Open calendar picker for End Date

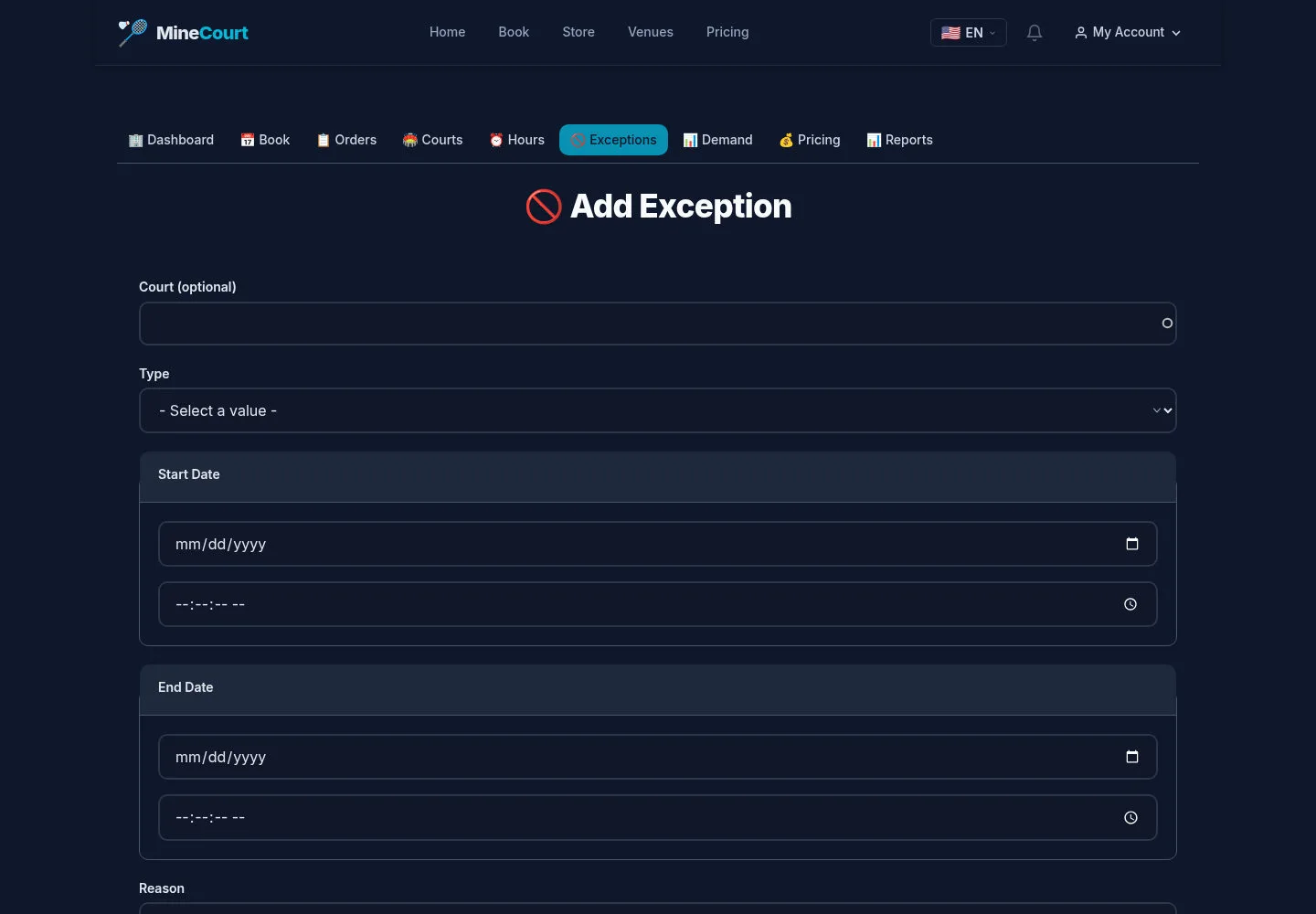click(x=1132, y=757)
